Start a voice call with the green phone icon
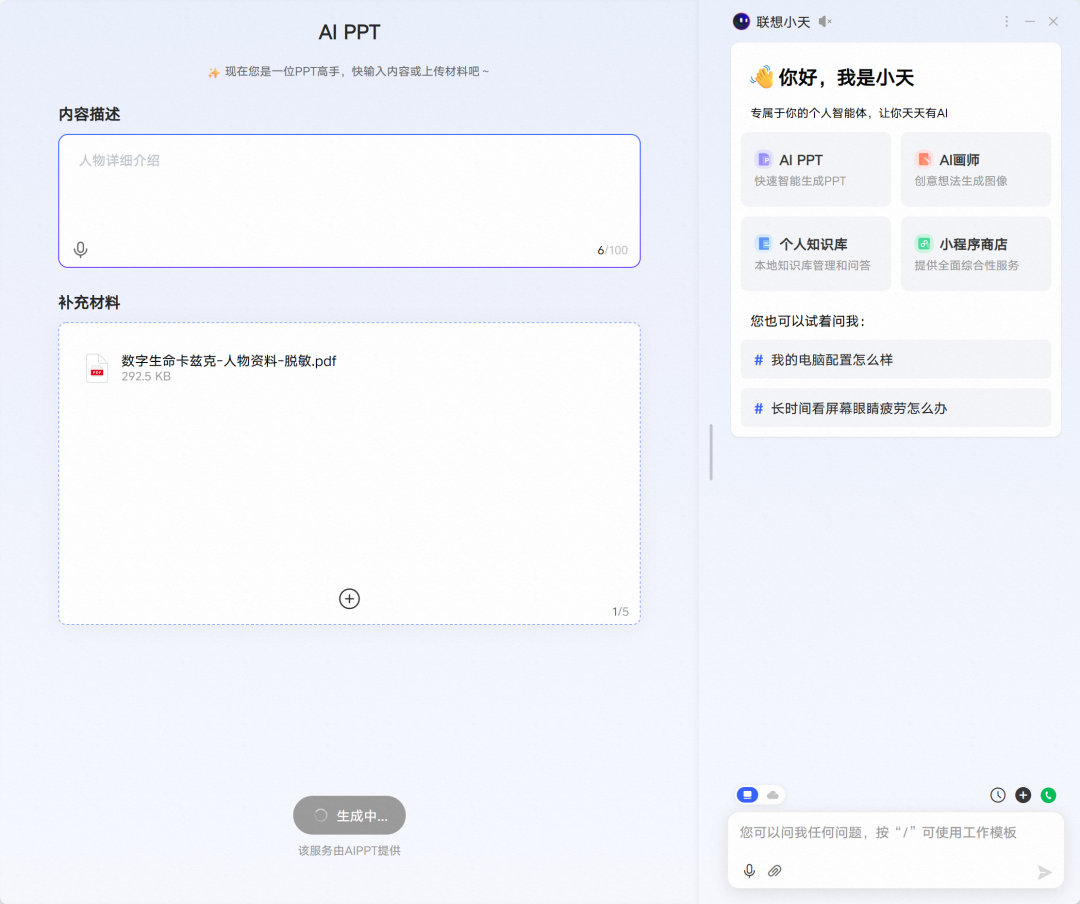This screenshot has height=904, width=1080. (x=1047, y=795)
